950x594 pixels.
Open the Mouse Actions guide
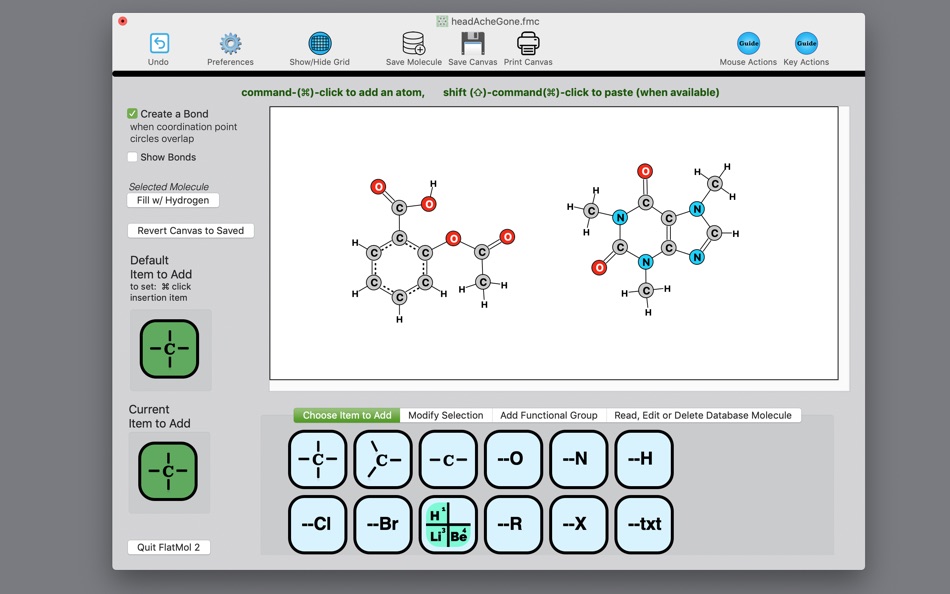tap(746, 44)
